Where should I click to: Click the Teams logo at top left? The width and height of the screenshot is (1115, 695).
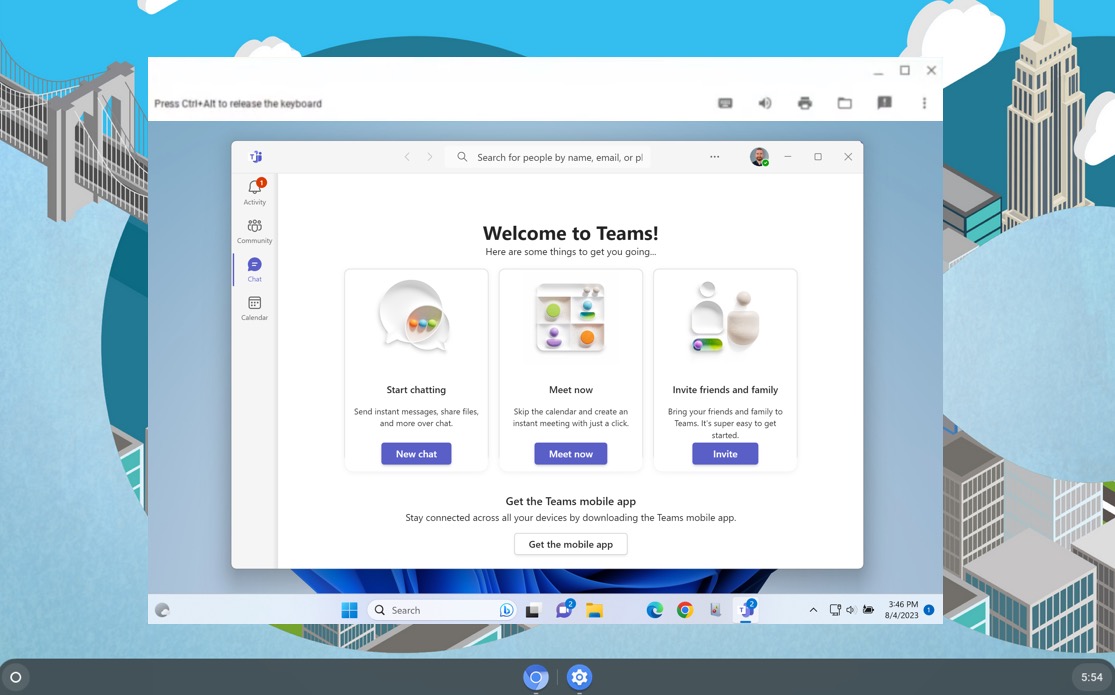pos(256,156)
